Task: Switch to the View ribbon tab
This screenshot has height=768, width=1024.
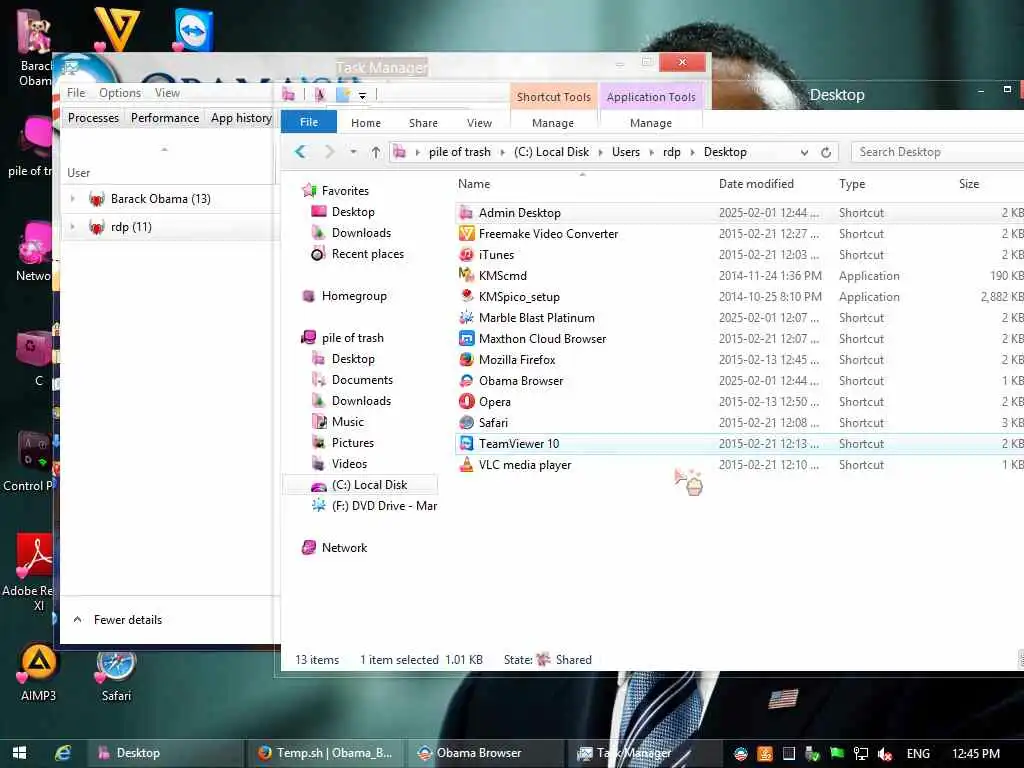Action: coord(479,123)
